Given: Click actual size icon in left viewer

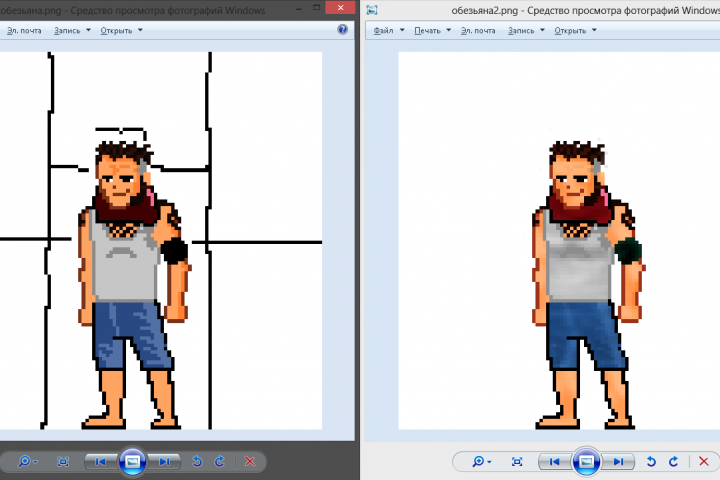Looking at the screenshot, I should point(63,461).
